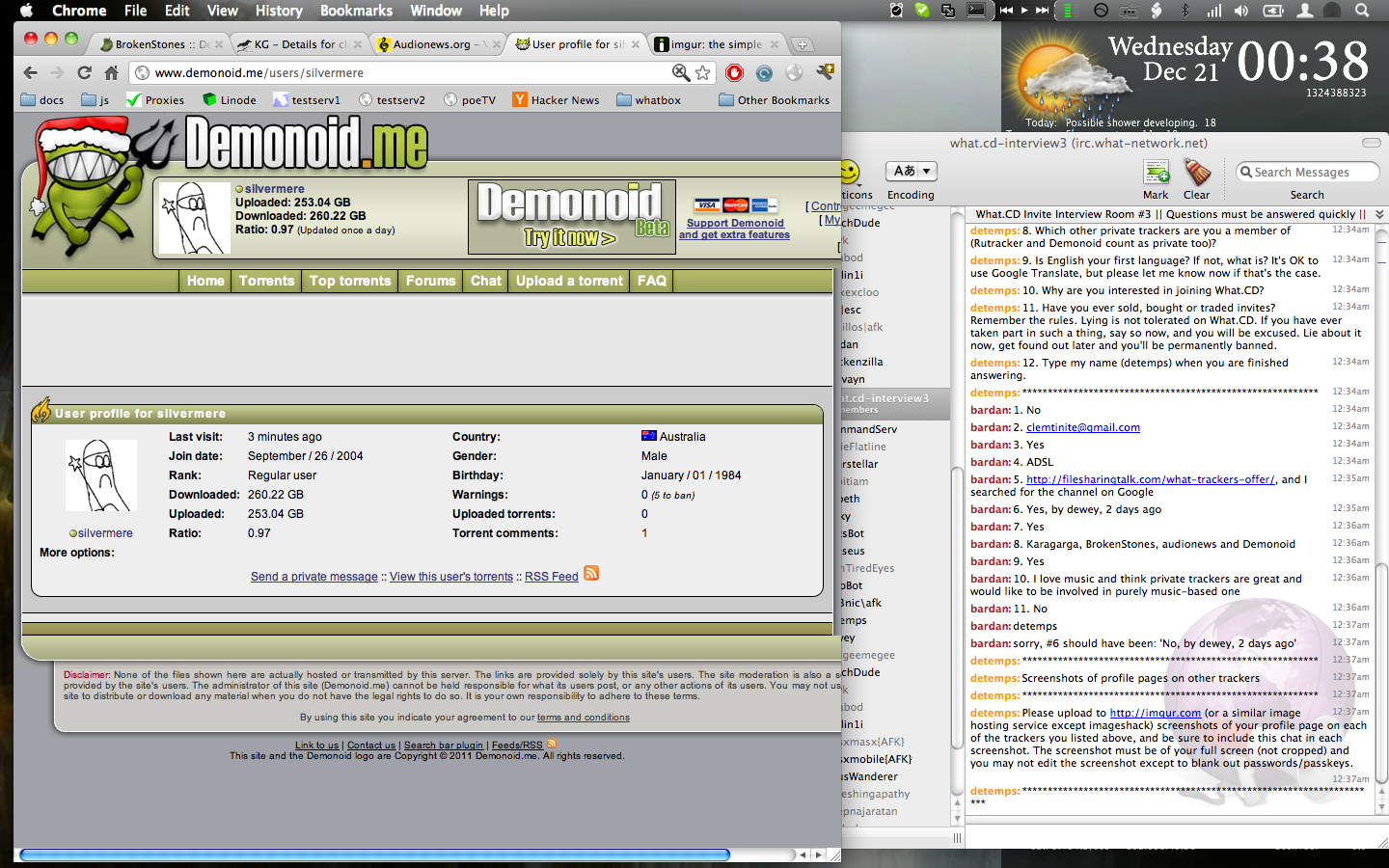Click the Bluetooth icon in menu bar
This screenshot has height=868, width=1389.
1185,11
